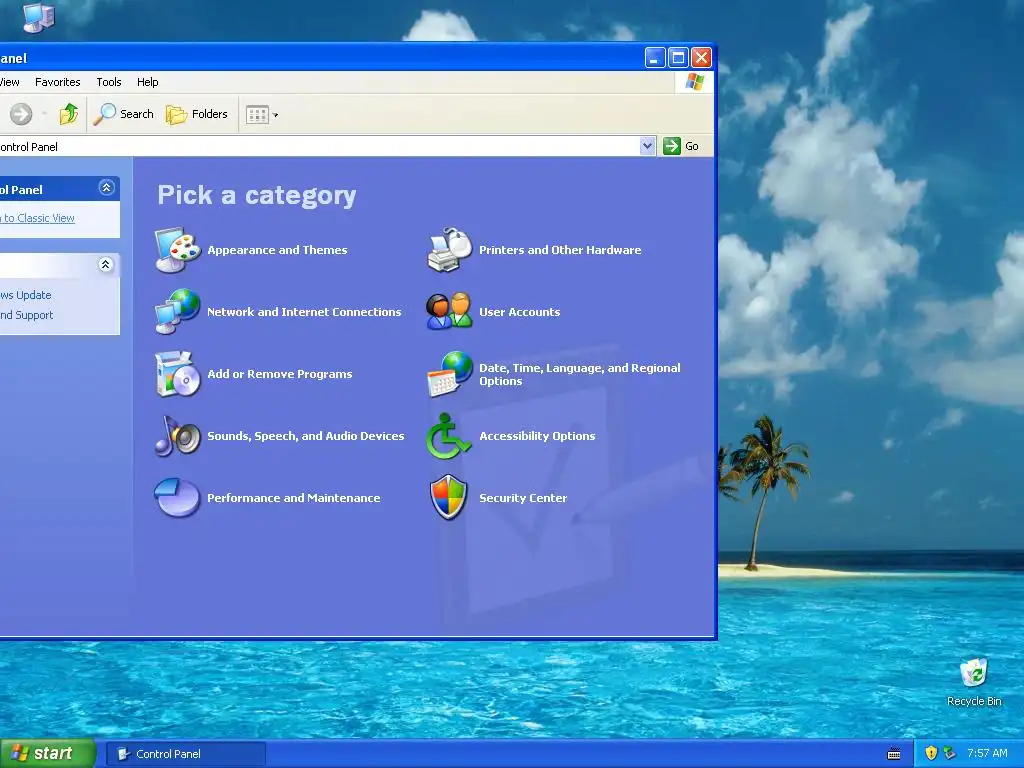Click the Forward arrow toolbar button

21,114
